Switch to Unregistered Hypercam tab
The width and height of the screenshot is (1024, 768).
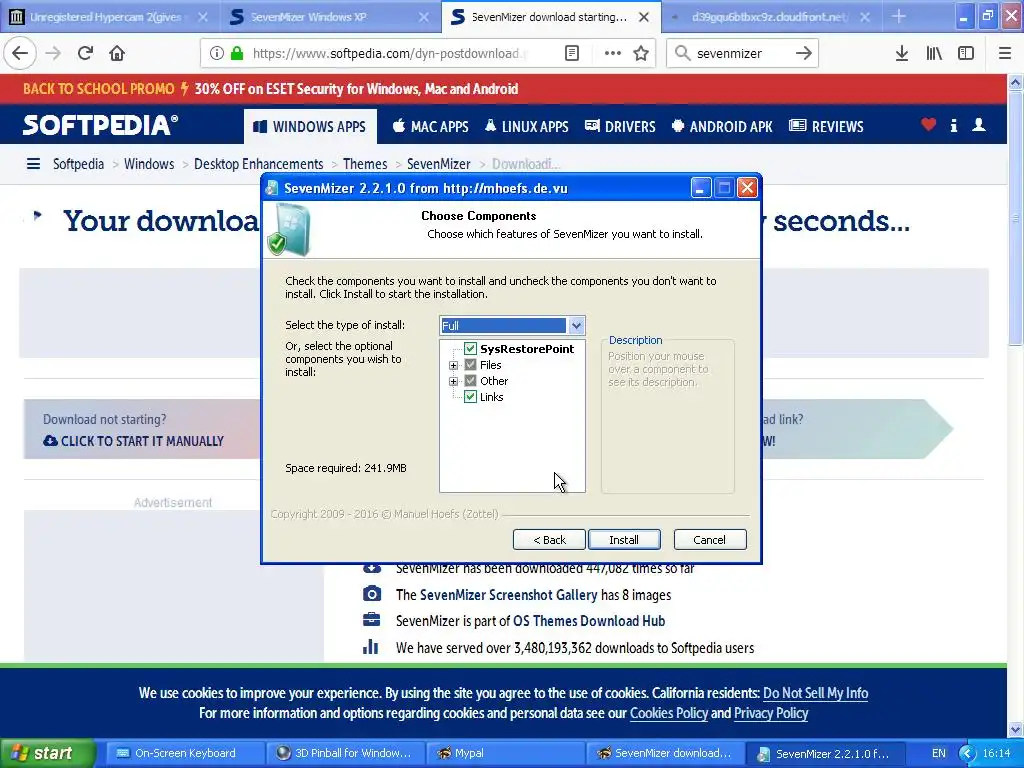click(x=109, y=17)
